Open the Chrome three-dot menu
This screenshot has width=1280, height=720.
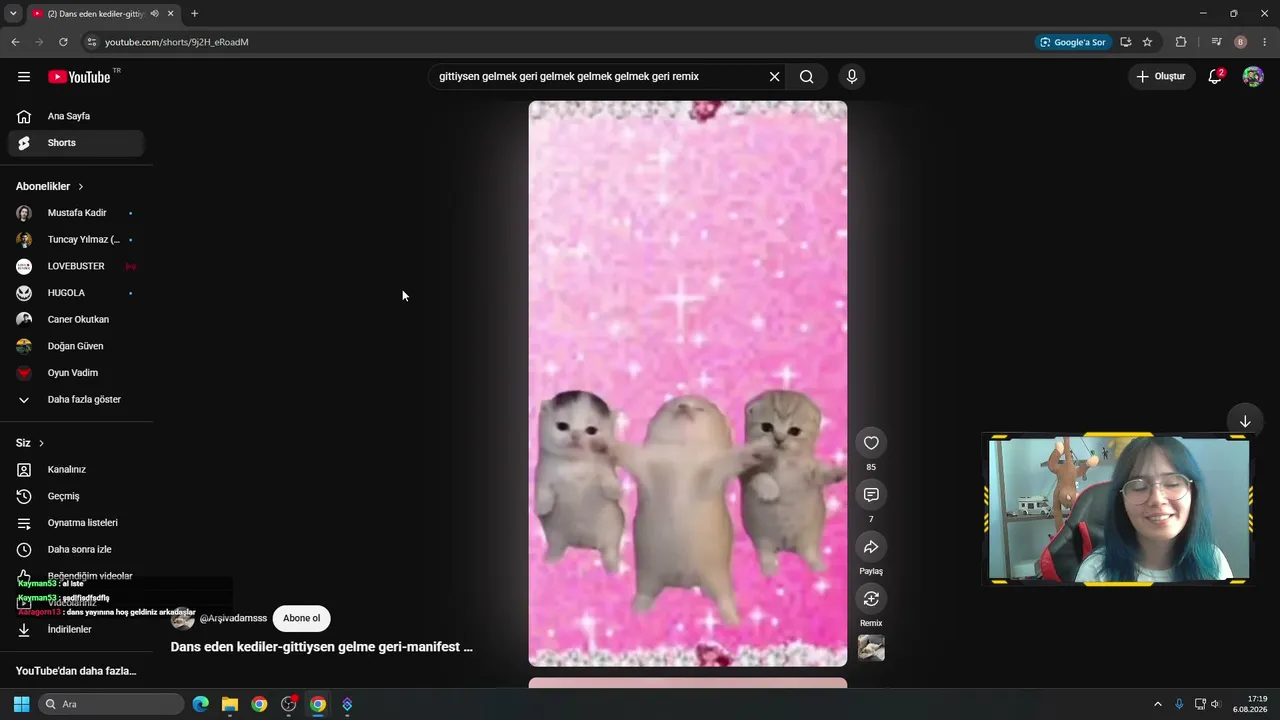(x=1265, y=42)
